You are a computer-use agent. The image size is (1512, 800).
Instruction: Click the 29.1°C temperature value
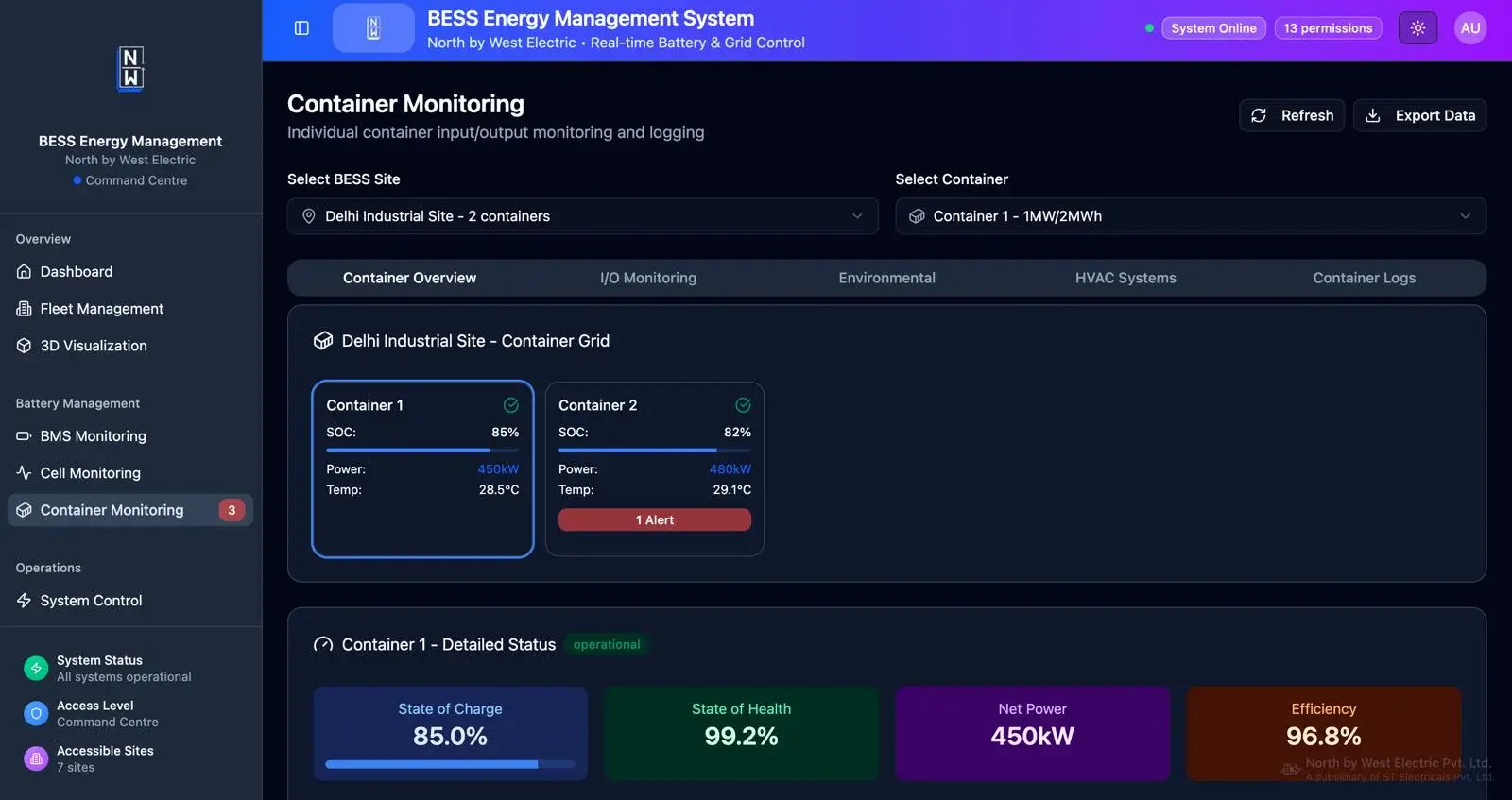click(732, 490)
